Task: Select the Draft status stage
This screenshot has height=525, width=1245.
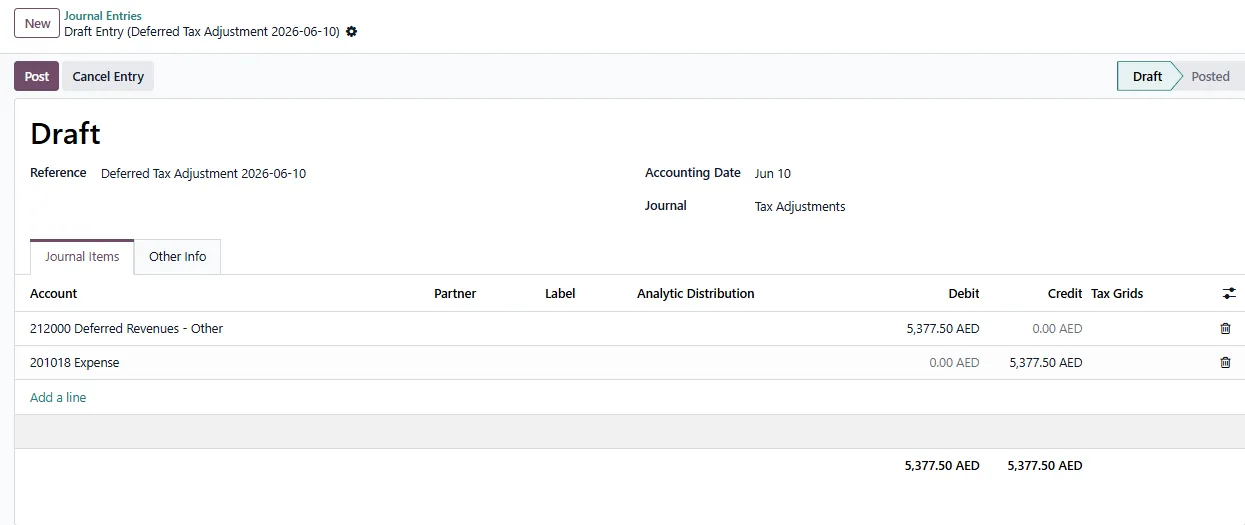Action: [x=1147, y=76]
